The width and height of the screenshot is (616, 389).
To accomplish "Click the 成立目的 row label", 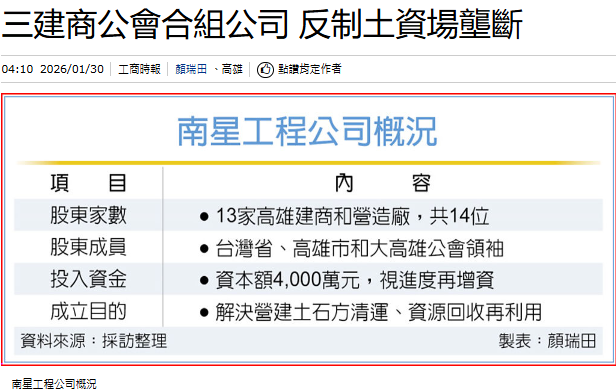I will (88, 312).
